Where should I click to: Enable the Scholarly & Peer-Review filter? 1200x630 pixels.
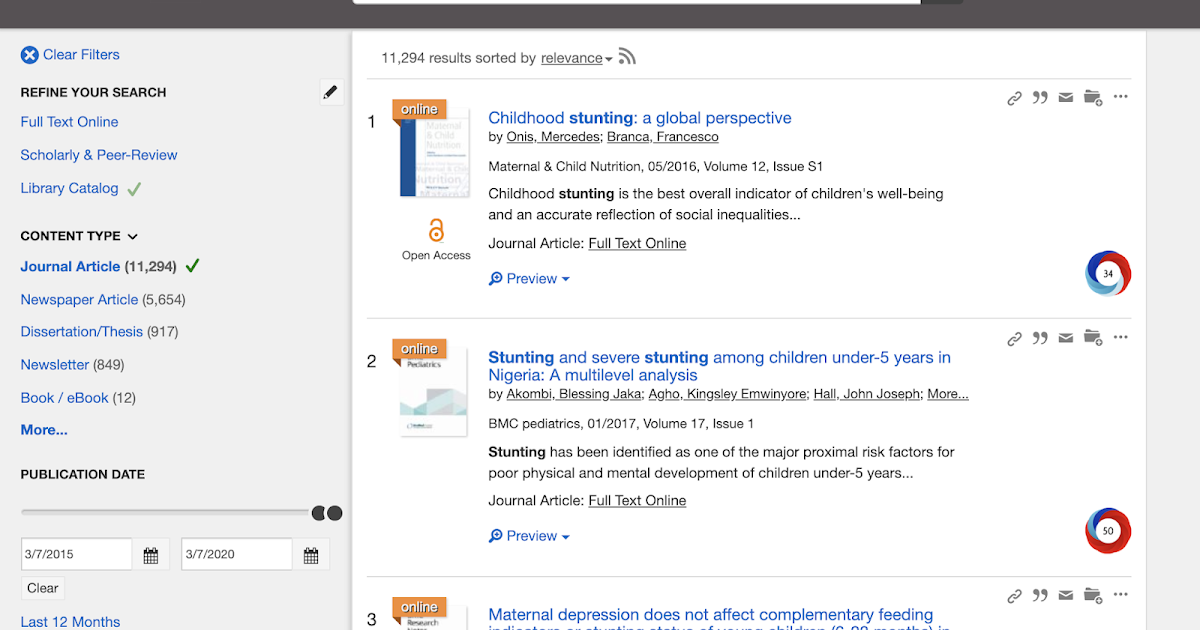coord(98,155)
